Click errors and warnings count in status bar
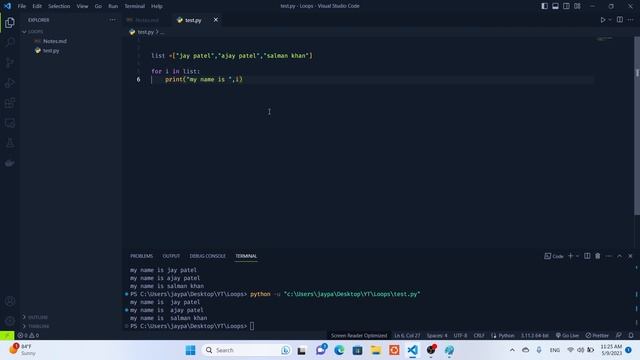640x360 pixels. click(28, 335)
